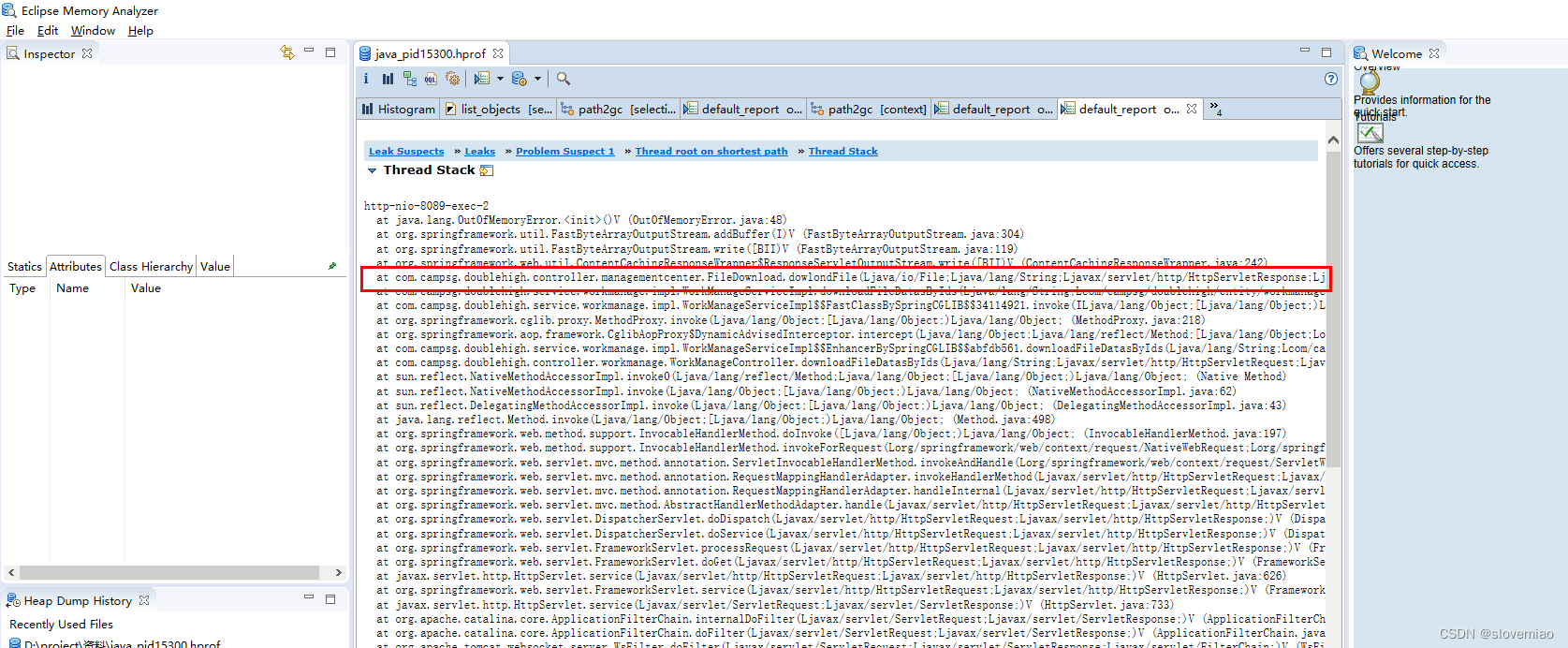Switch to the path2gc [context] tab

869,109
